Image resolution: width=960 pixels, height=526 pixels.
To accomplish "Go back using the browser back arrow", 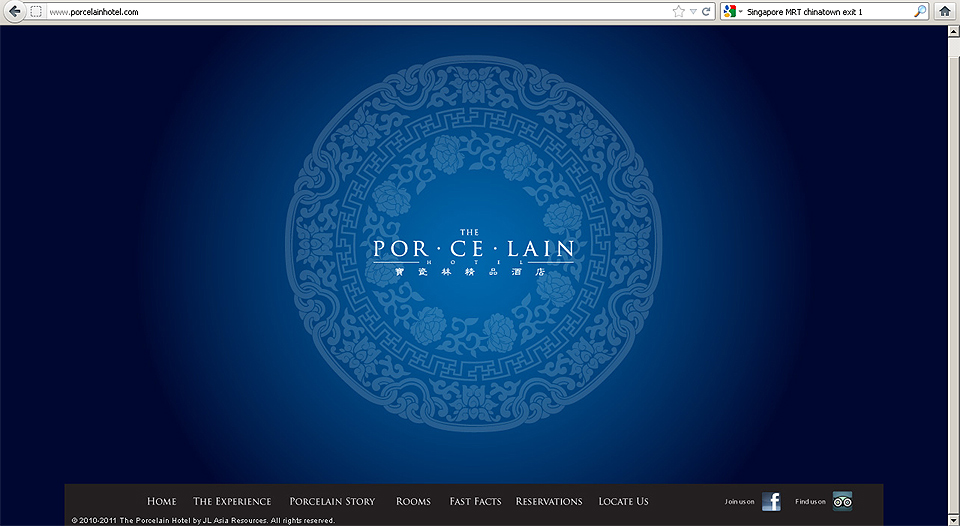I will 13,12.
